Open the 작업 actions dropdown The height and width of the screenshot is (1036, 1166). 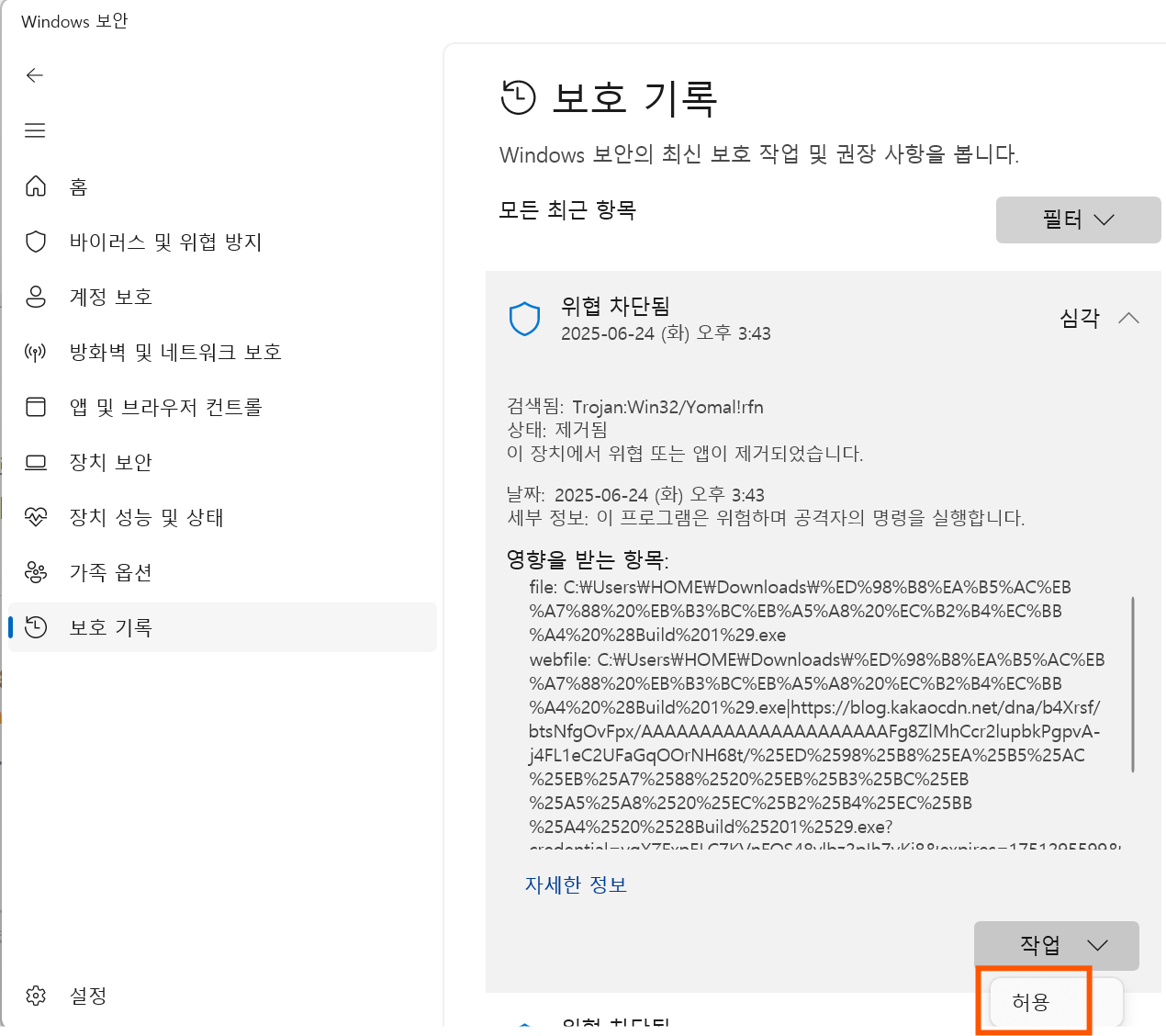pos(1056,945)
